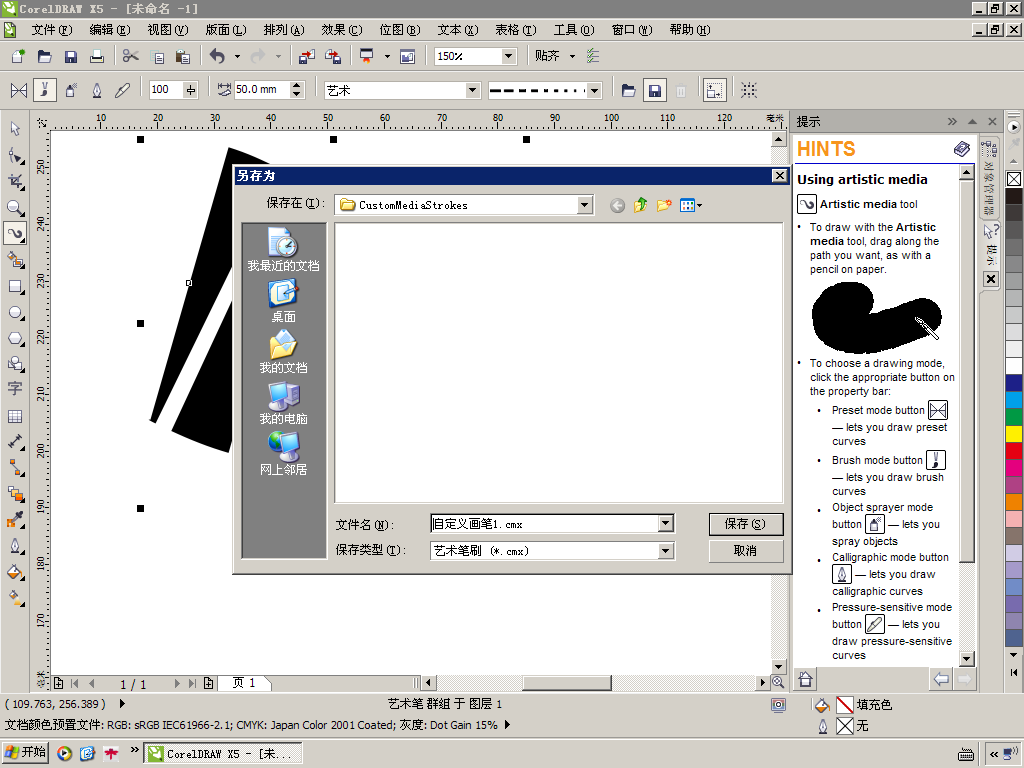Select the Polygon tool
The image size is (1024, 768).
tap(15, 339)
